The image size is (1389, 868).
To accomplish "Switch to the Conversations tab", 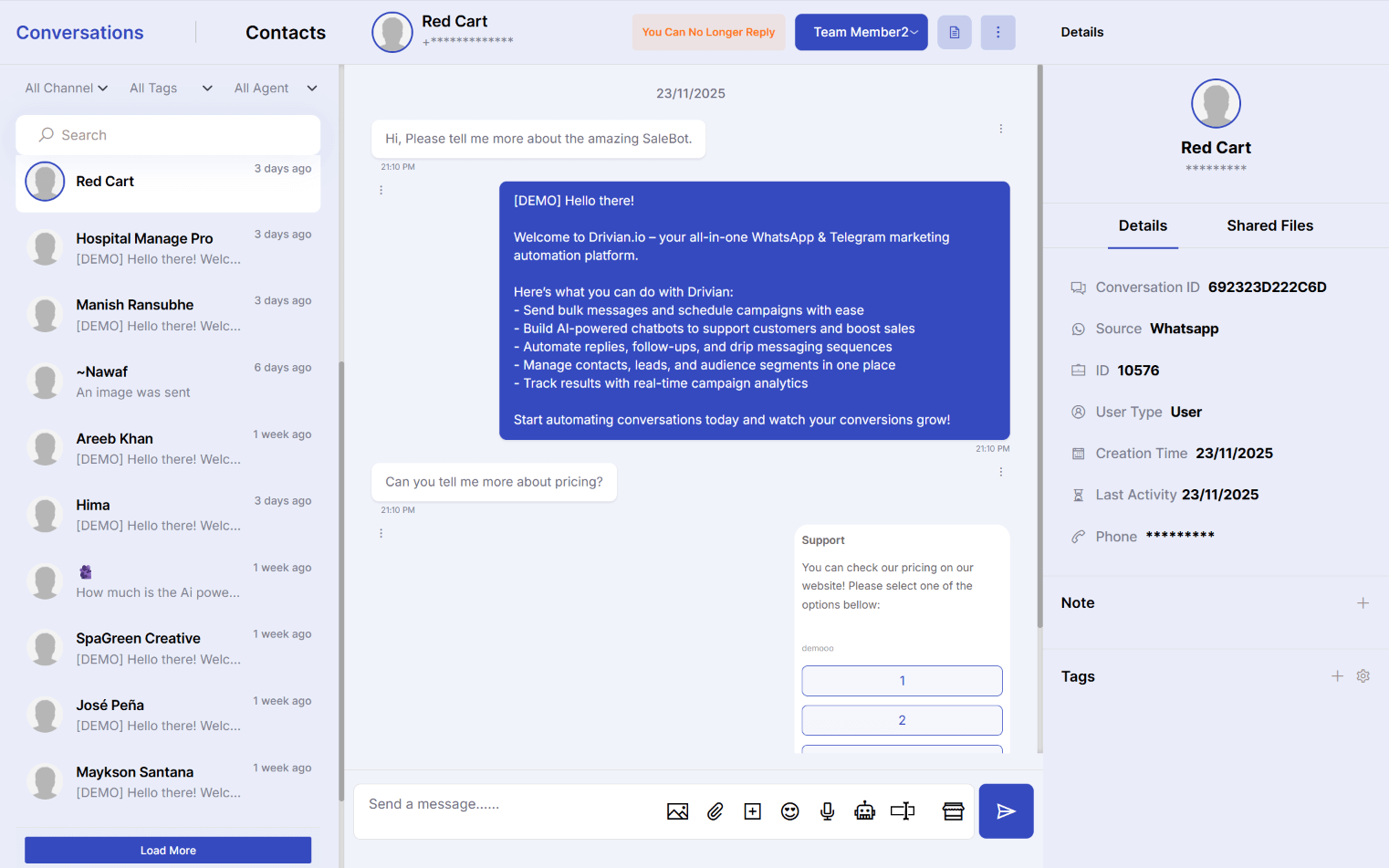I will (80, 33).
